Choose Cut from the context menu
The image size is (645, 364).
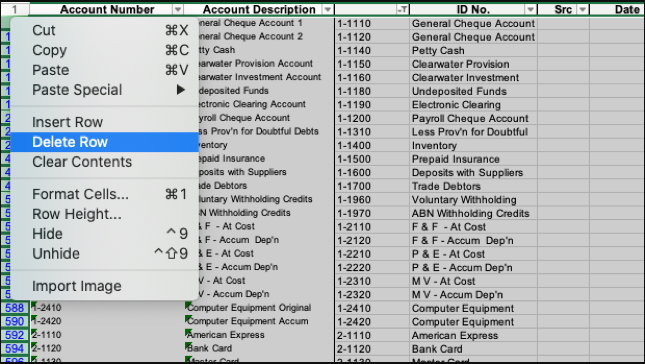104,30
